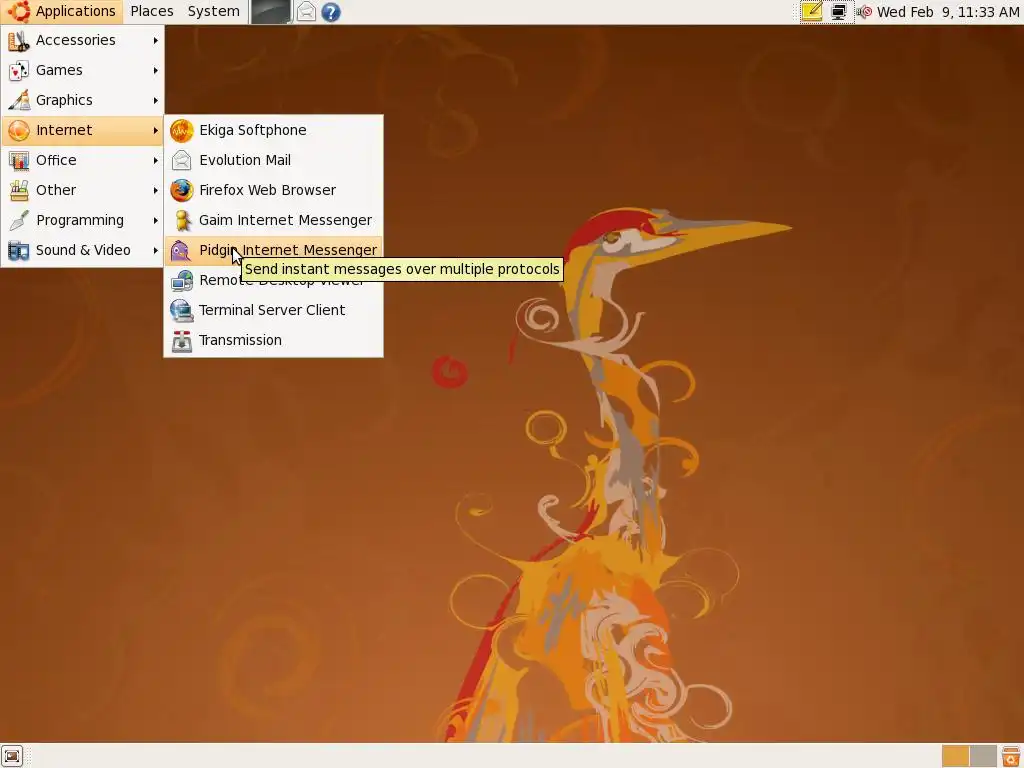
Task: Expand the Accessories submenu
Action: click(x=82, y=40)
